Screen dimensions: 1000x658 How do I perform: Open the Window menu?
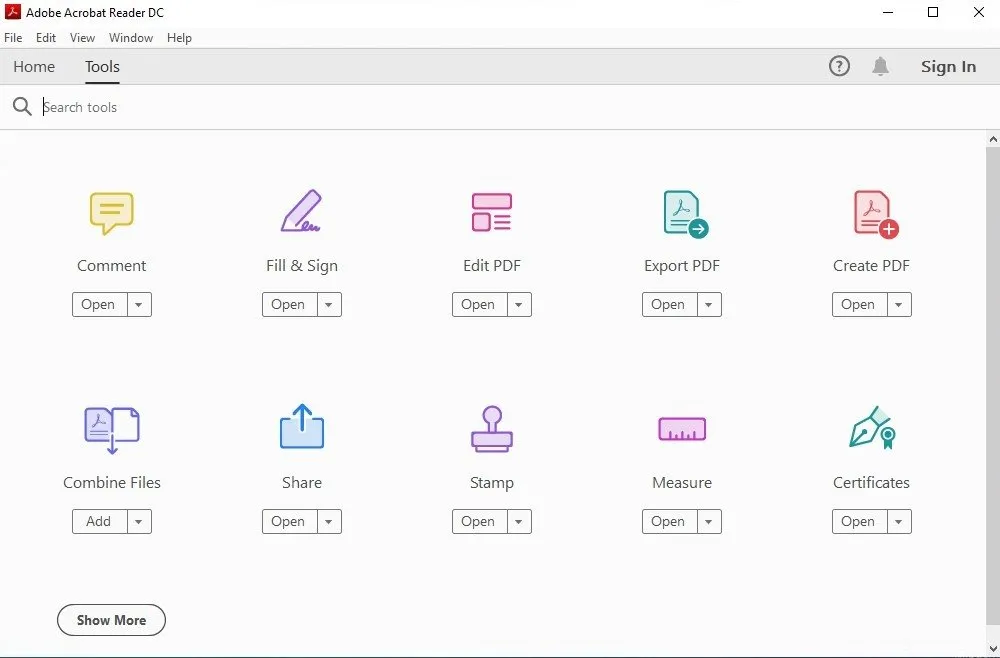[x=130, y=38]
